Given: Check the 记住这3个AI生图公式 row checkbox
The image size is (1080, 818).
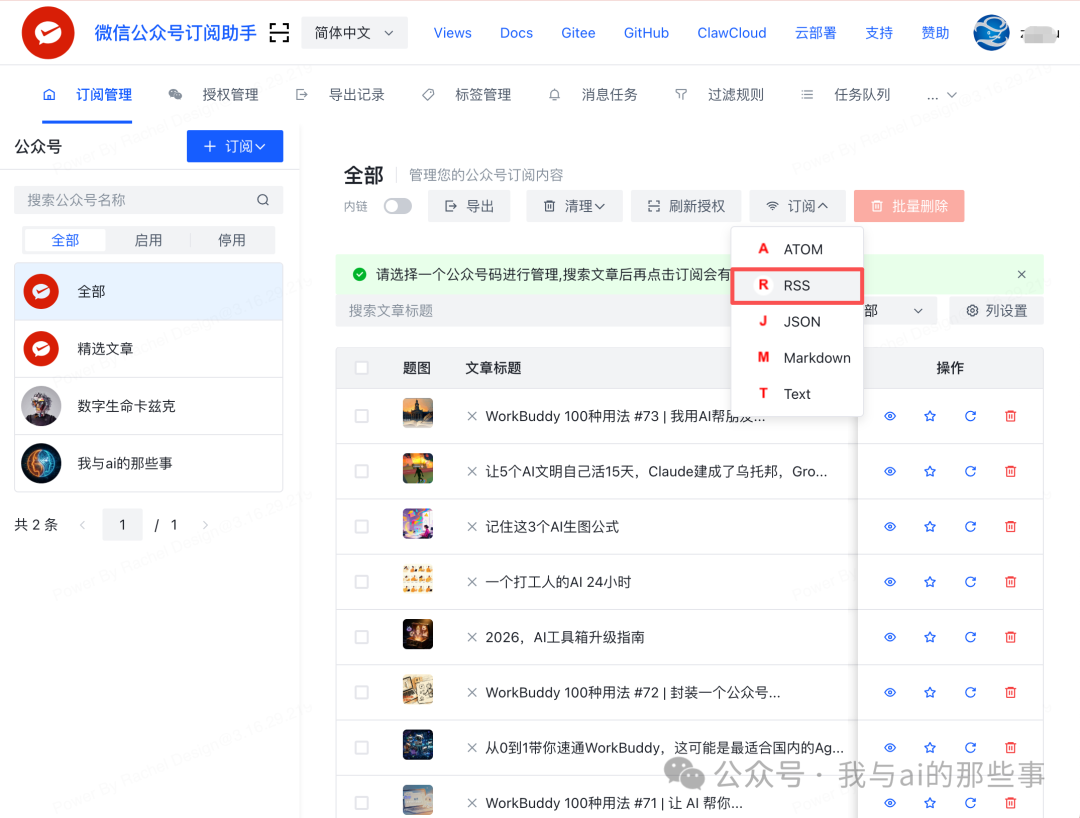Looking at the screenshot, I should [x=362, y=527].
